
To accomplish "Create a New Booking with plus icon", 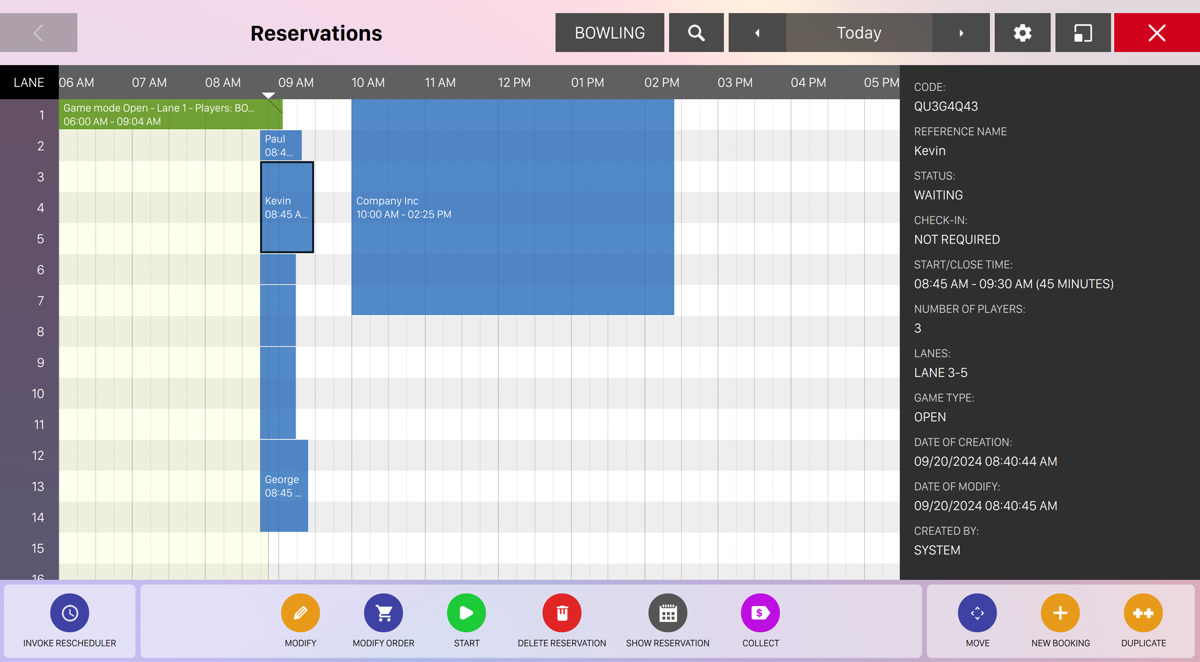I will 1060,613.
